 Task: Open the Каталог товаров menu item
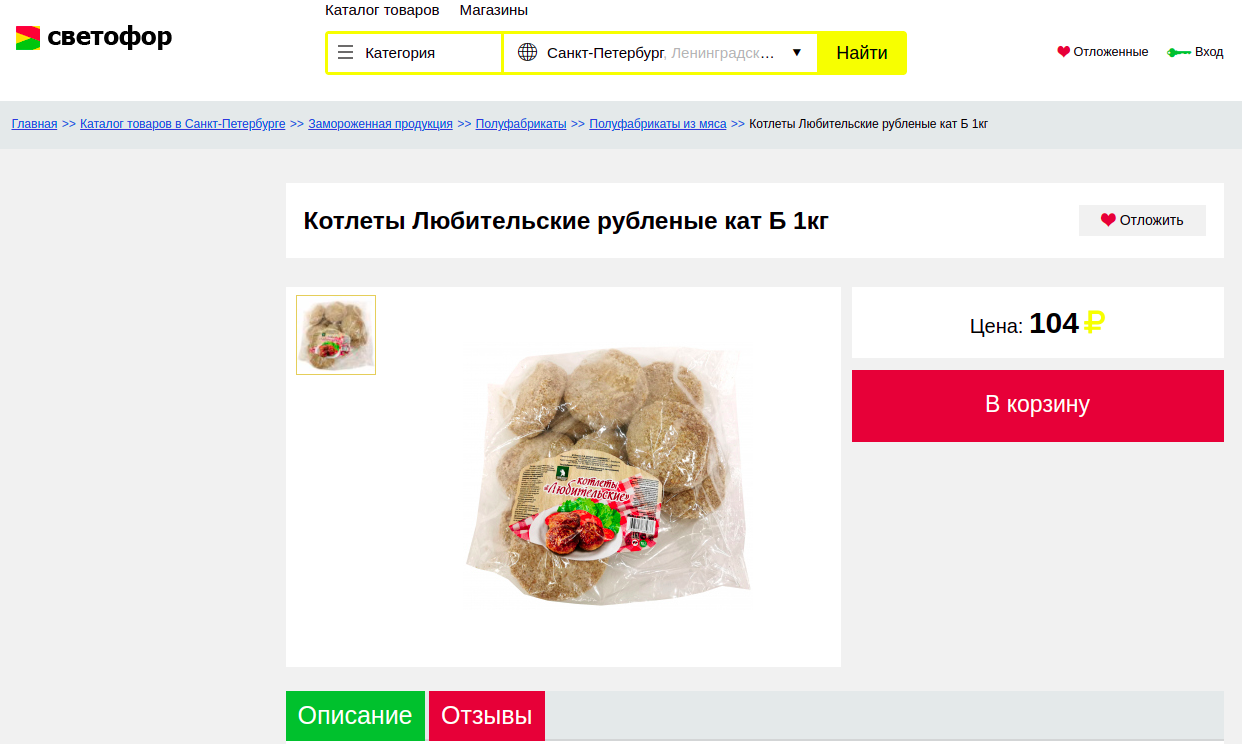tap(382, 10)
